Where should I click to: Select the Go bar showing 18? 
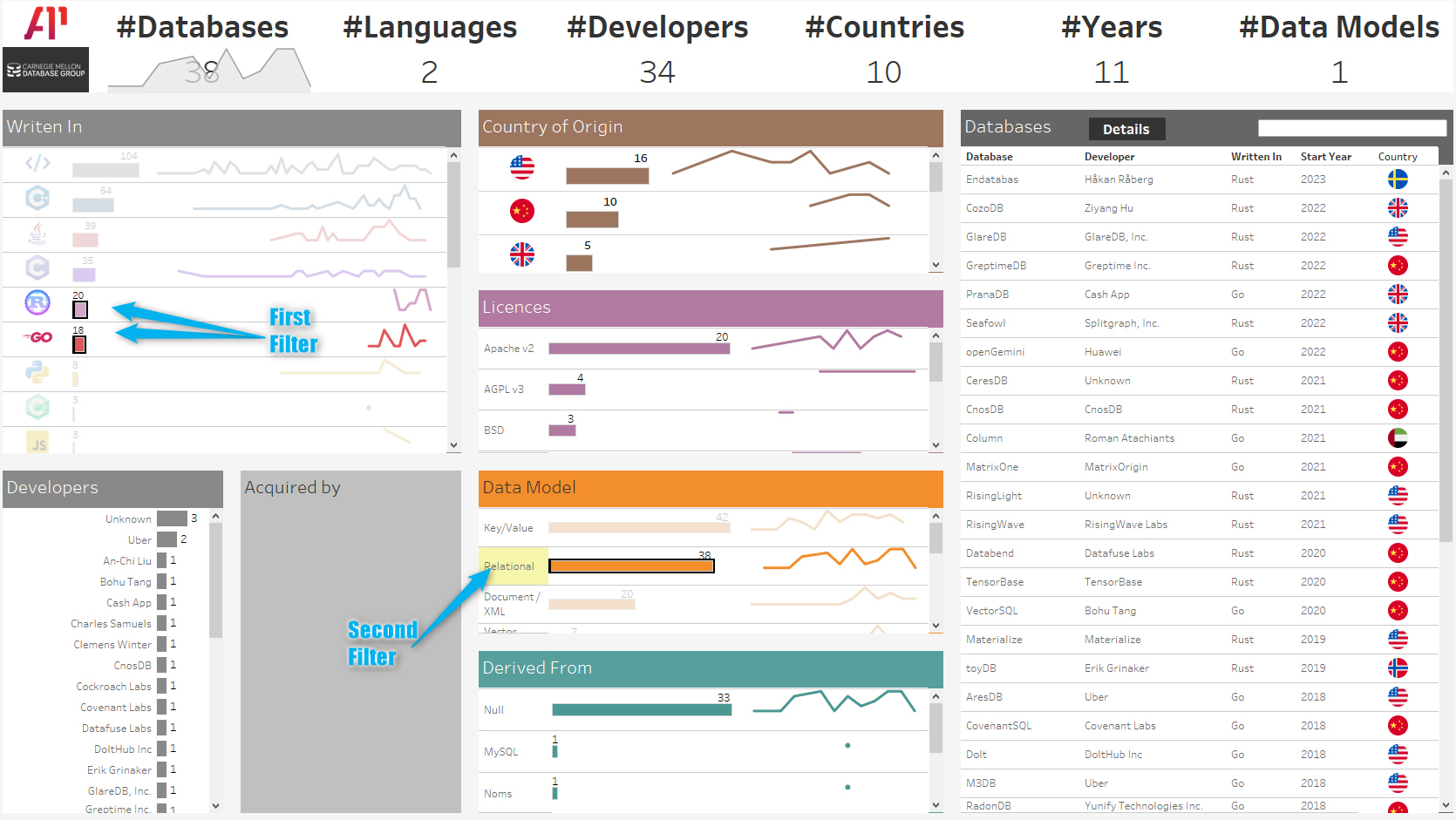[79, 344]
